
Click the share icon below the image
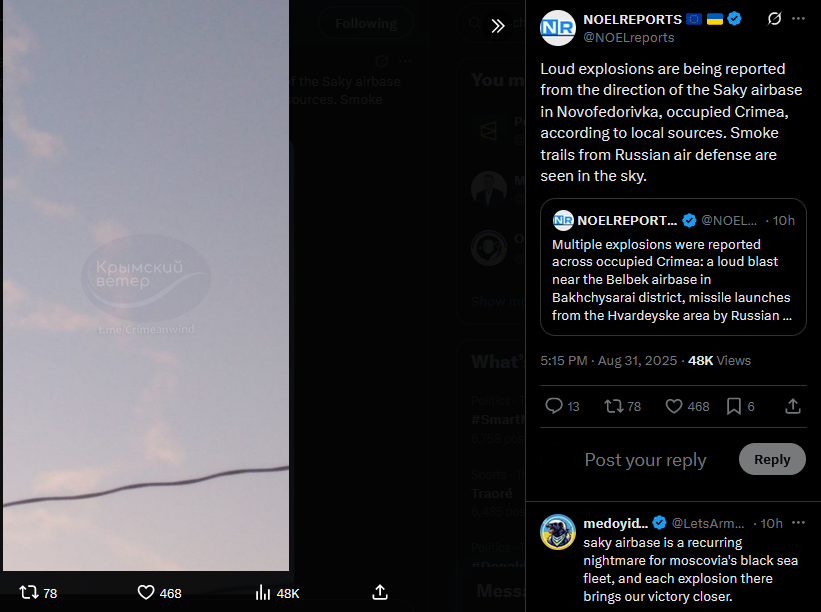(x=380, y=593)
